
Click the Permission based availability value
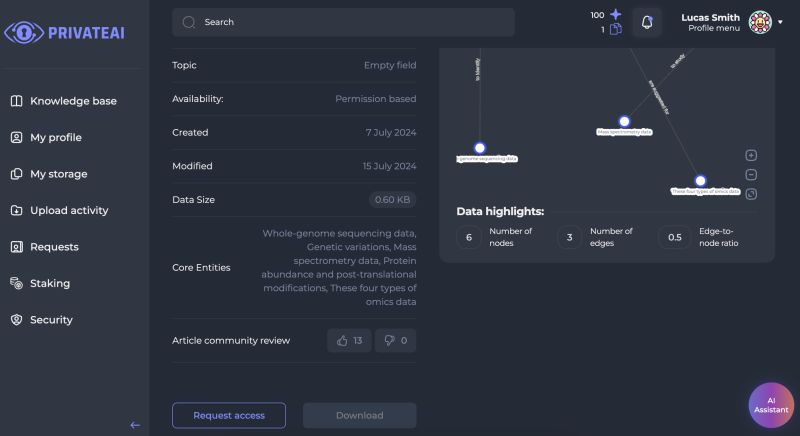tap(376, 98)
